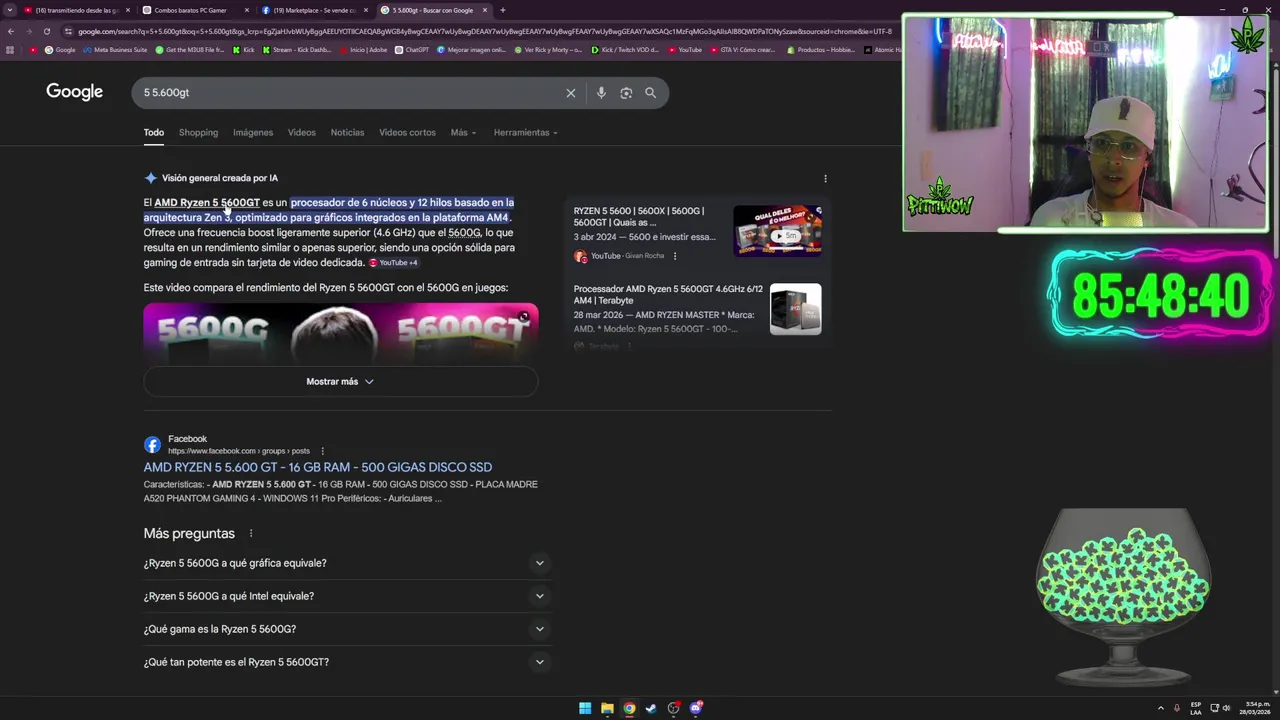Screen dimensions: 1280x720
Task: Open the Terabyte processor box thumbnail
Action: coord(796,309)
